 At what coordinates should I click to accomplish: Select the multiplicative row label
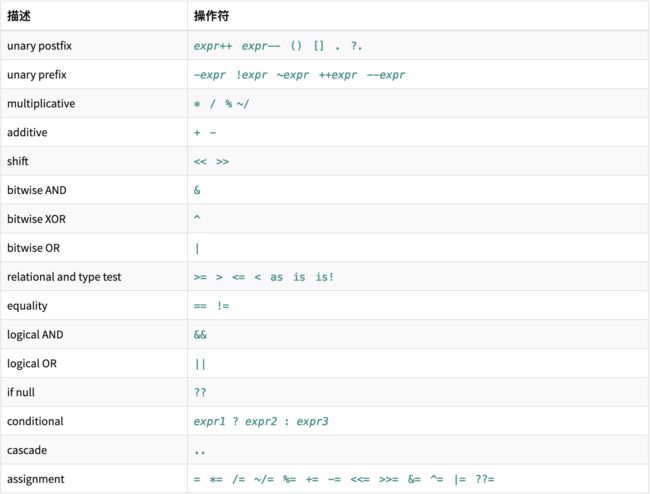click(x=41, y=103)
